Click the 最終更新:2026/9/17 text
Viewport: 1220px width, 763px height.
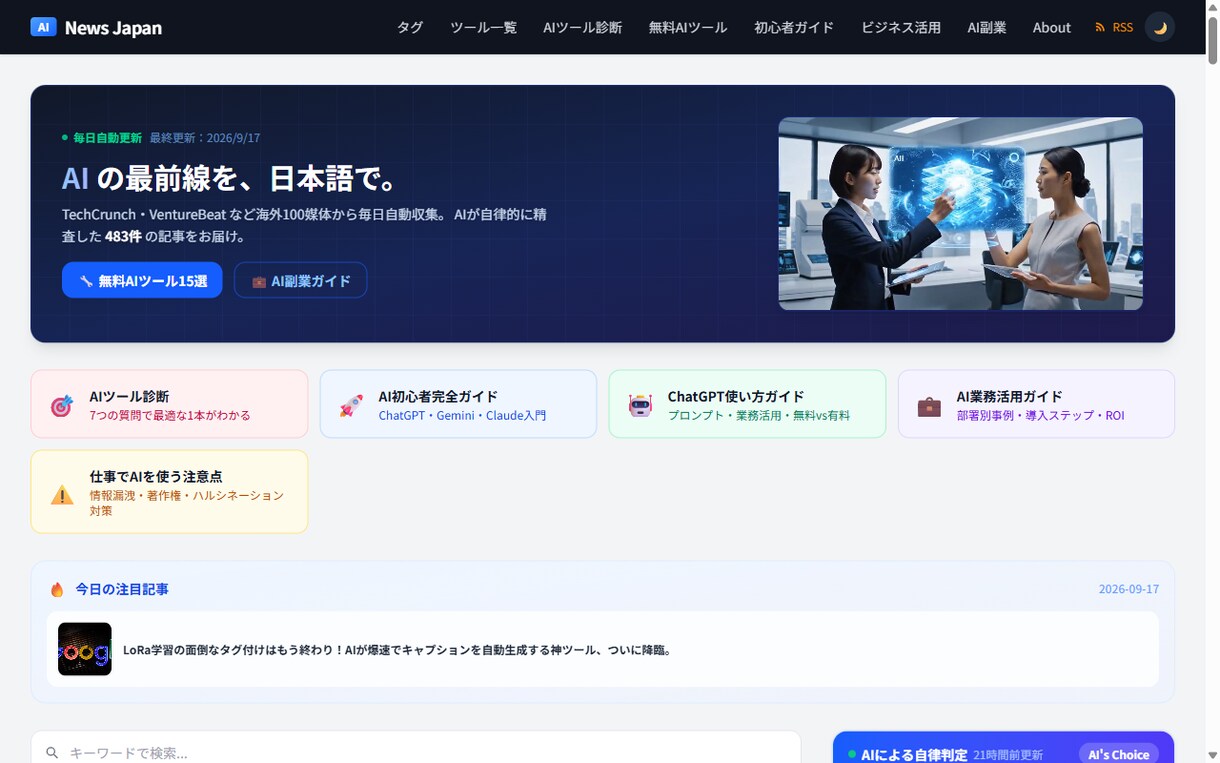point(205,138)
